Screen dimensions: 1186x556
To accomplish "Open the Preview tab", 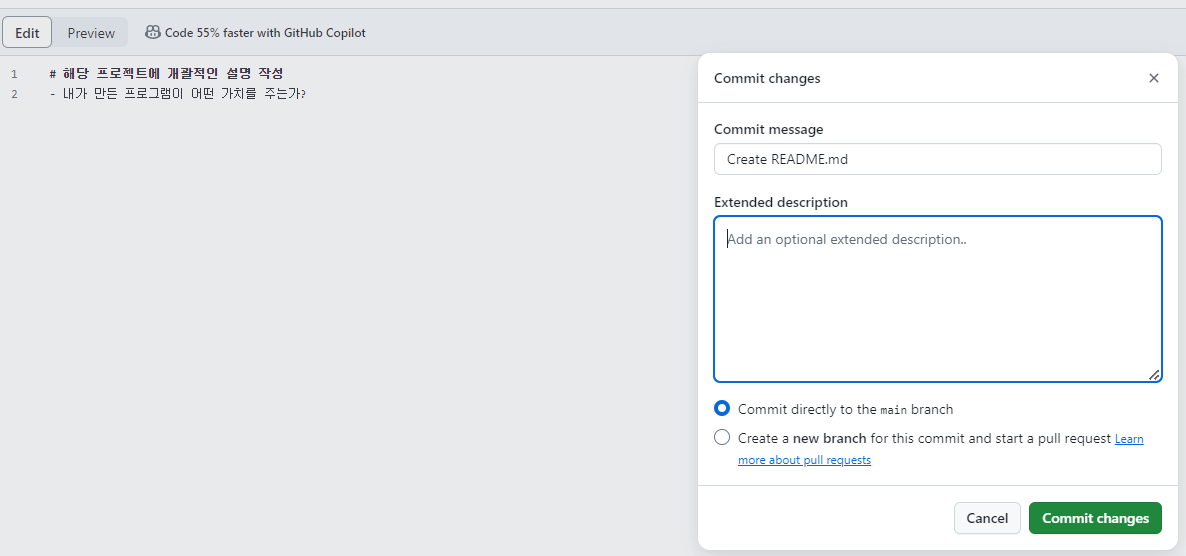I will pos(91,33).
